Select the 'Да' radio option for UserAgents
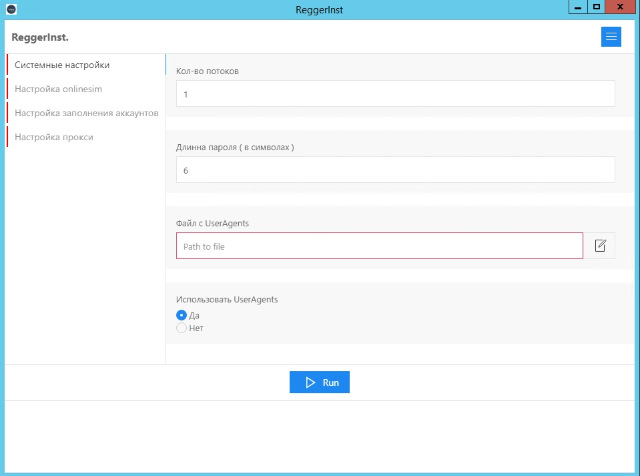Screen dimensions: 640x476 point(181,315)
